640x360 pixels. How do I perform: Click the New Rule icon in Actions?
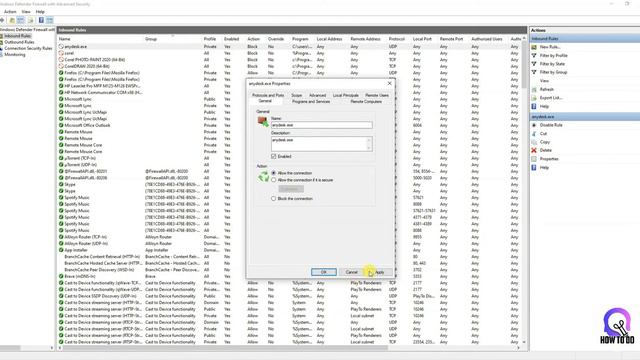click(x=534, y=47)
